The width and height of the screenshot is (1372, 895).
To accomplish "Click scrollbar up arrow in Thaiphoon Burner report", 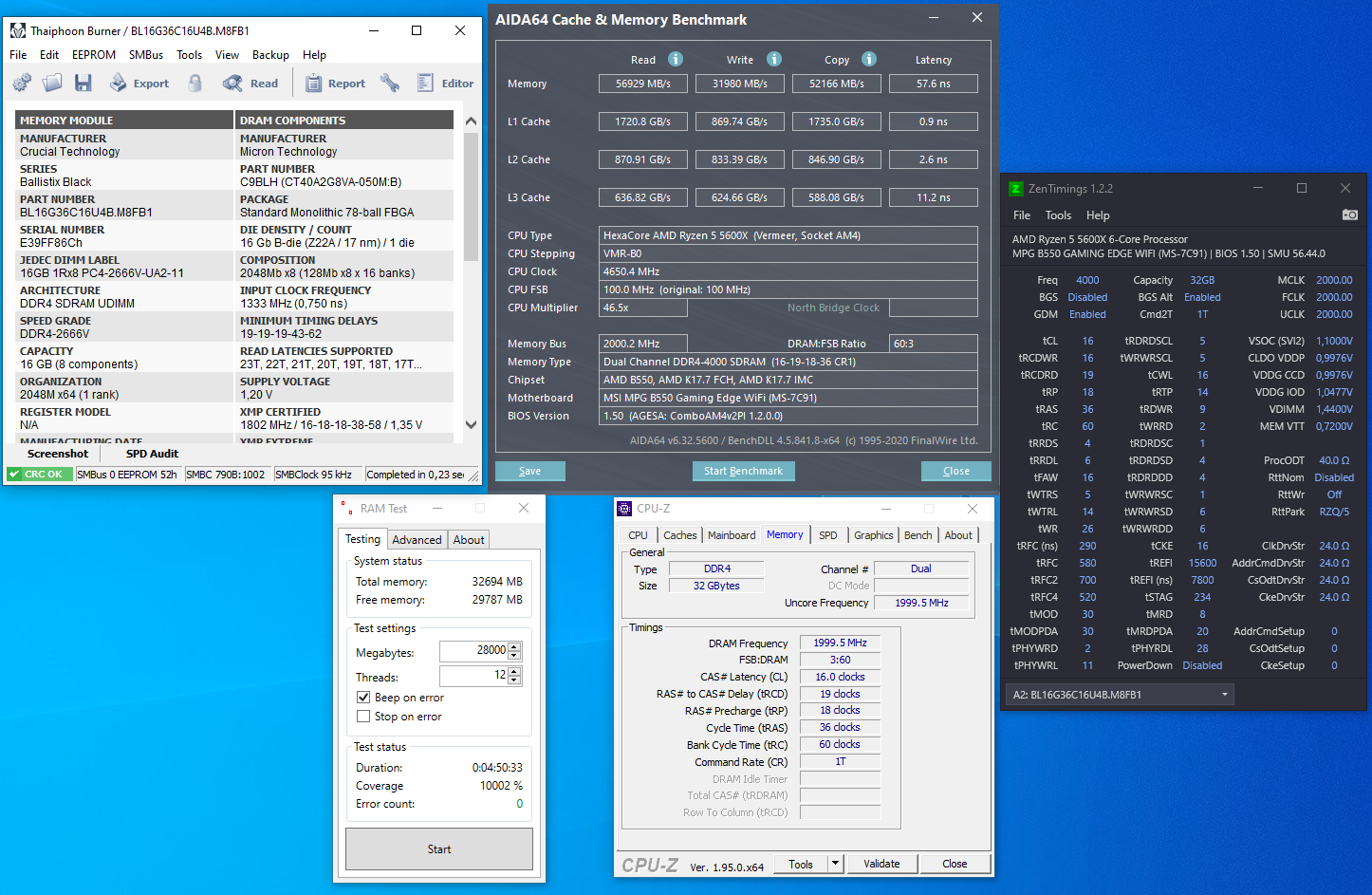I will 471,121.
